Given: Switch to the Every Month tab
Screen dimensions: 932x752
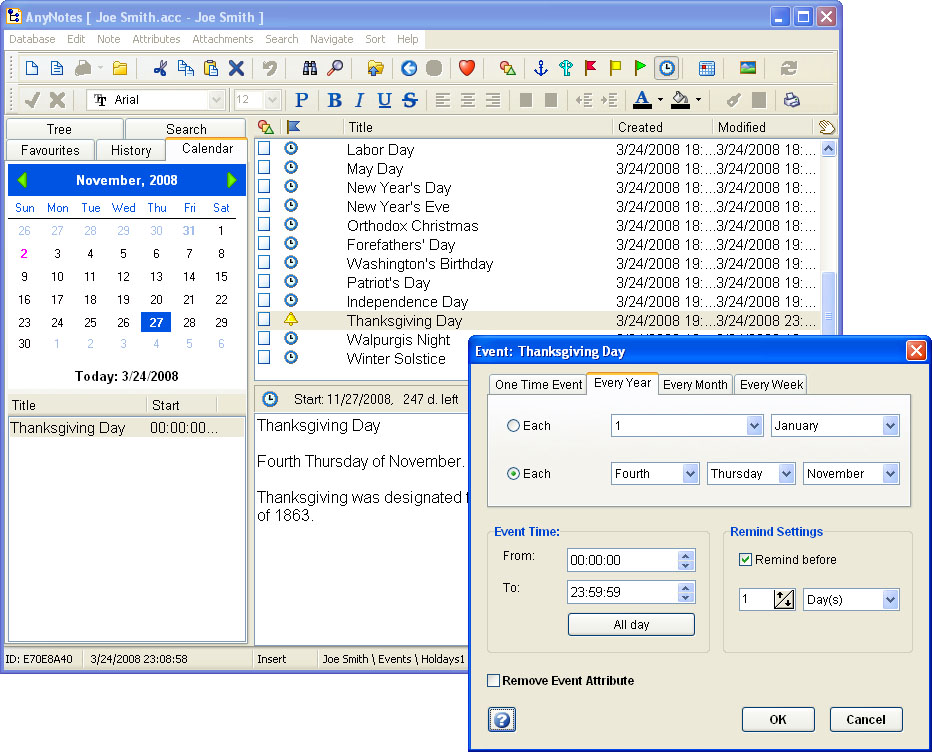Looking at the screenshot, I should 695,385.
